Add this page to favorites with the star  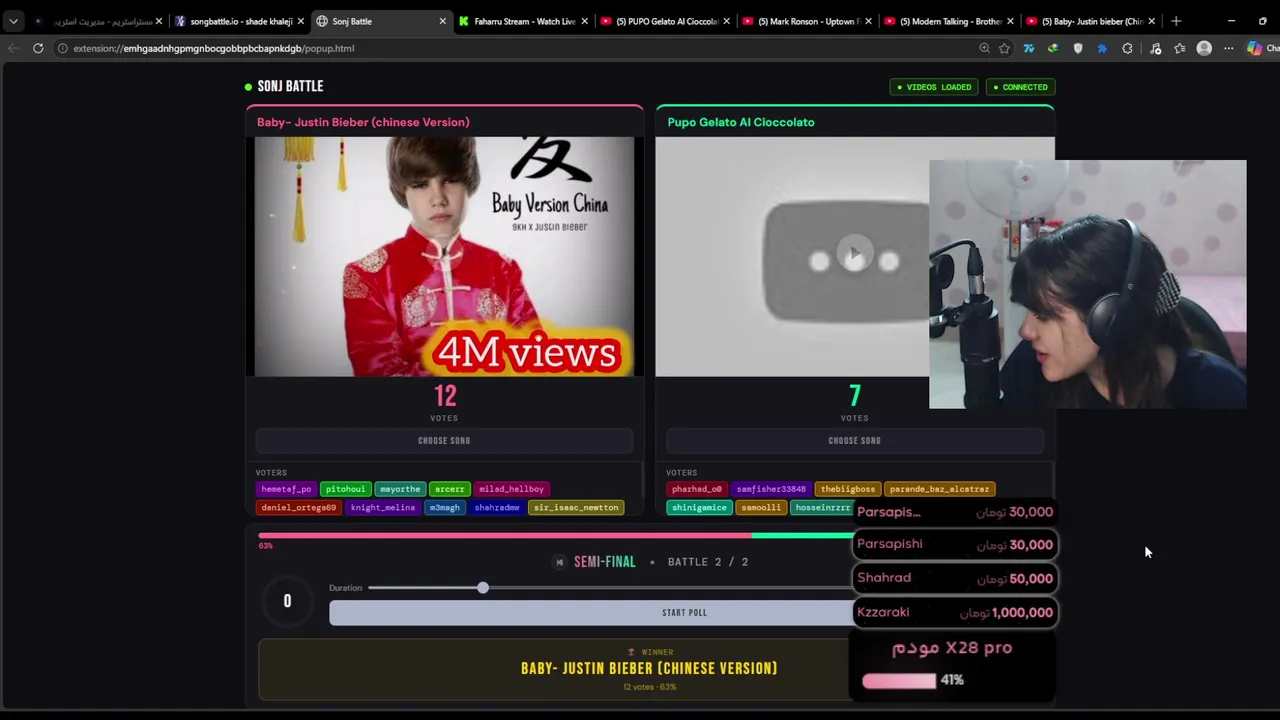tap(1004, 48)
